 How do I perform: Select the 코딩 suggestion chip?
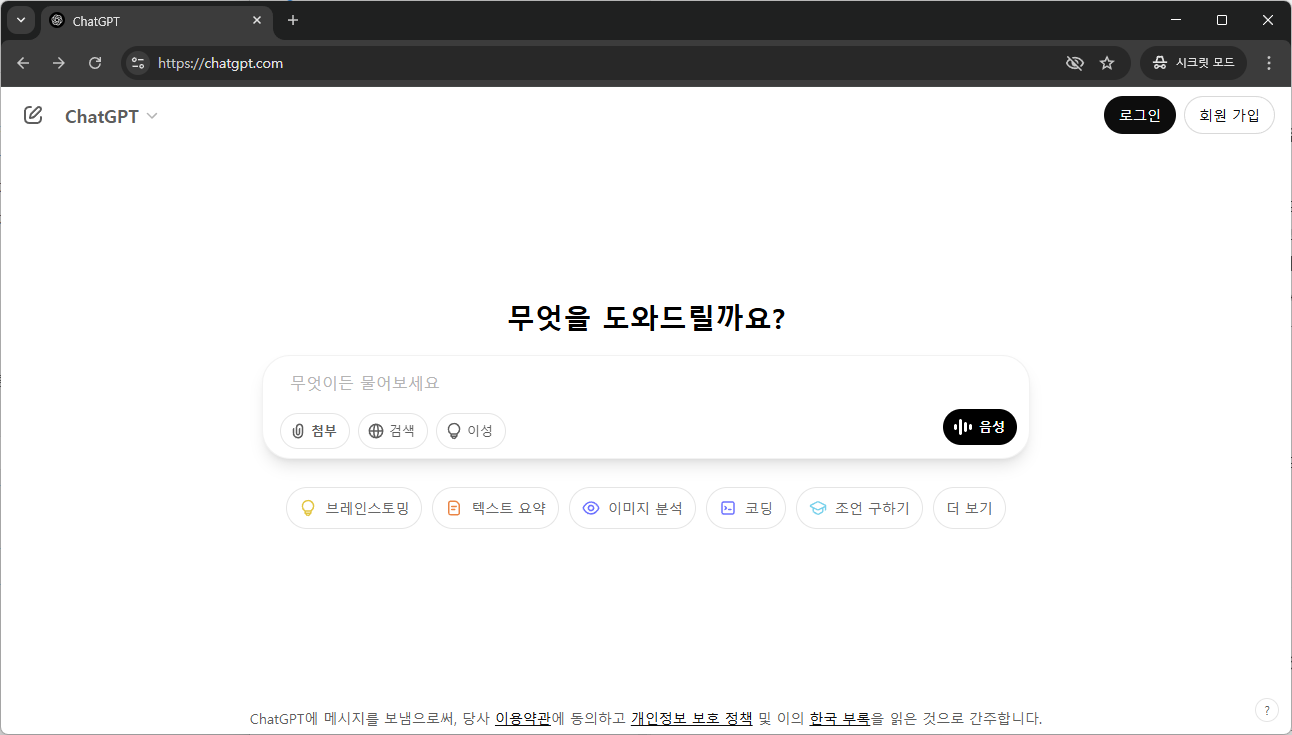(746, 508)
